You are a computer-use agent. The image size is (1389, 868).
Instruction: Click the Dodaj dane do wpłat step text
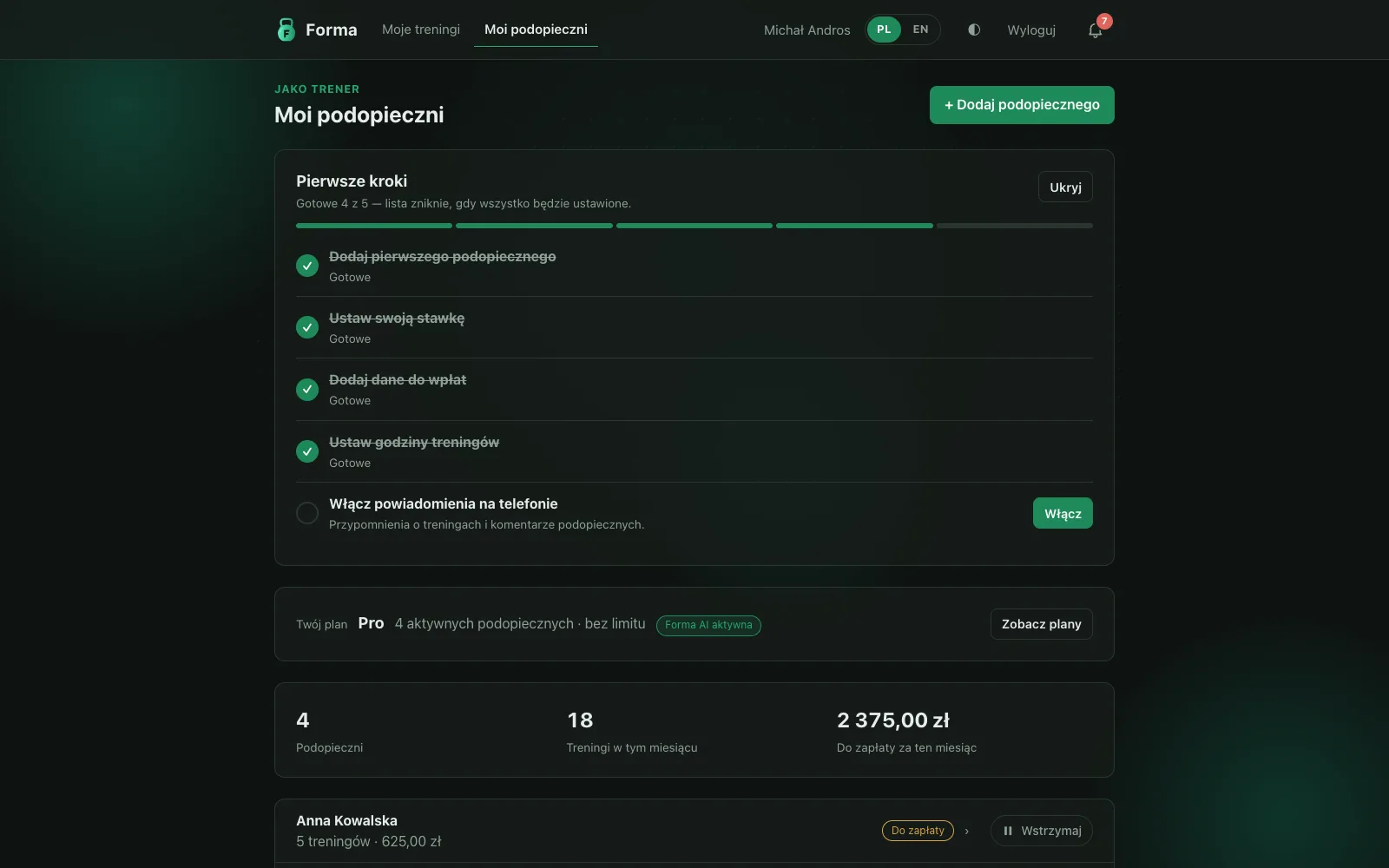(x=398, y=380)
